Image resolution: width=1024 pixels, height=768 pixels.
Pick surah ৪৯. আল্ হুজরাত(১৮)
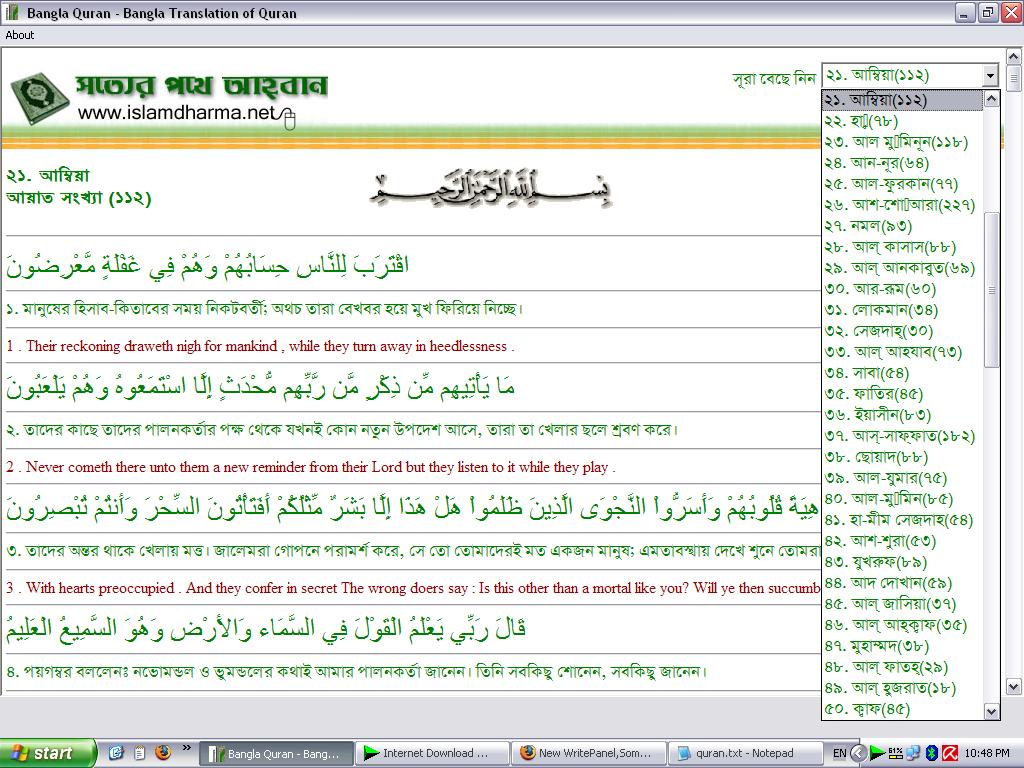click(x=902, y=688)
